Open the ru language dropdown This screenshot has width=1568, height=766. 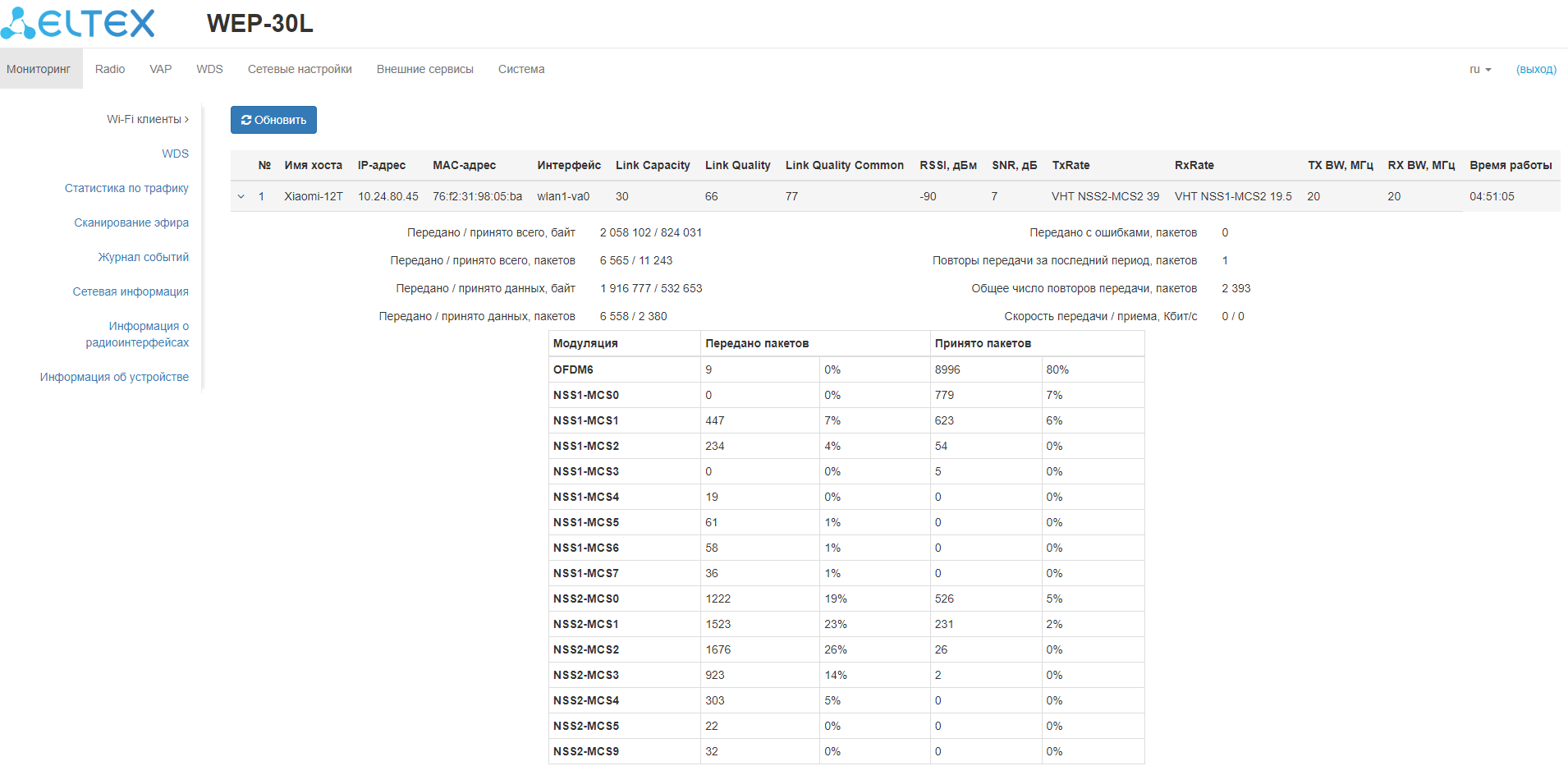click(x=1479, y=70)
